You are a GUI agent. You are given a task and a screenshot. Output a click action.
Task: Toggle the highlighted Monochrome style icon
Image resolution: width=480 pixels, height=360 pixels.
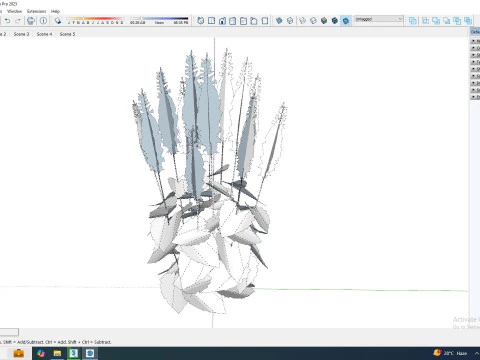[x=346, y=21]
